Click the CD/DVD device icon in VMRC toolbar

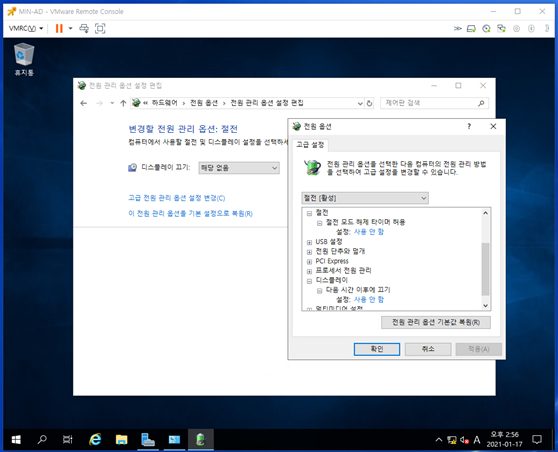(486, 28)
